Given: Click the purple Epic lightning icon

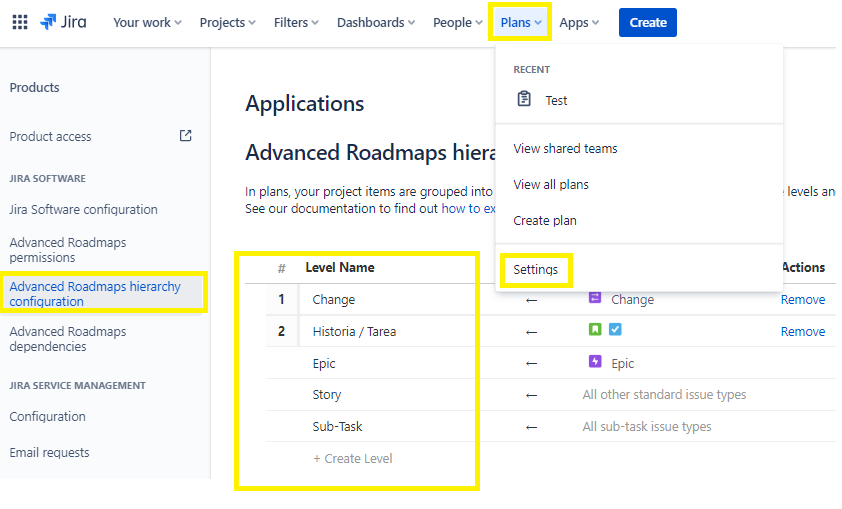Looking at the screenshot, I should 595,361.
